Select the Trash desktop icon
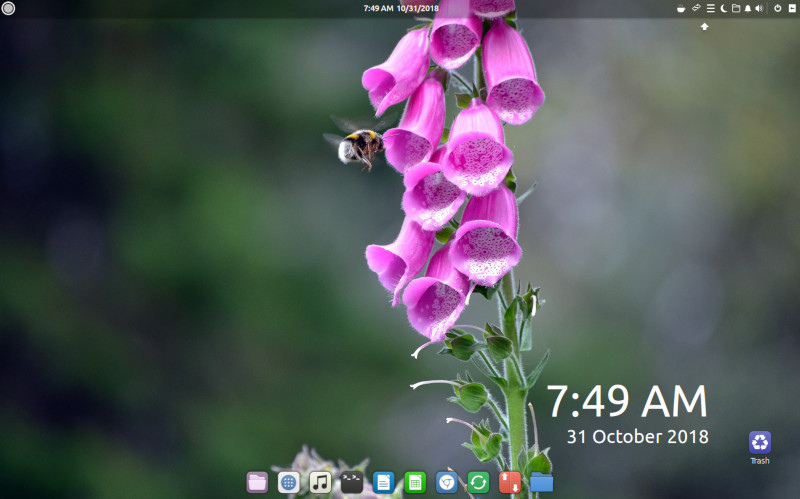The image size is (800, 499). (x=760, y=447)
